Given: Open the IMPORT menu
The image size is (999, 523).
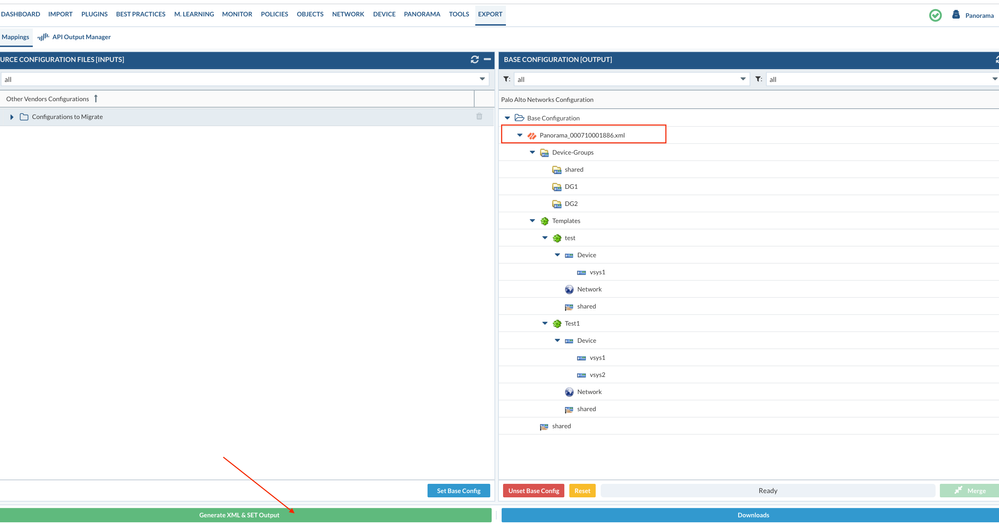Looking at the screenshot, I should [x=61, y=14].
